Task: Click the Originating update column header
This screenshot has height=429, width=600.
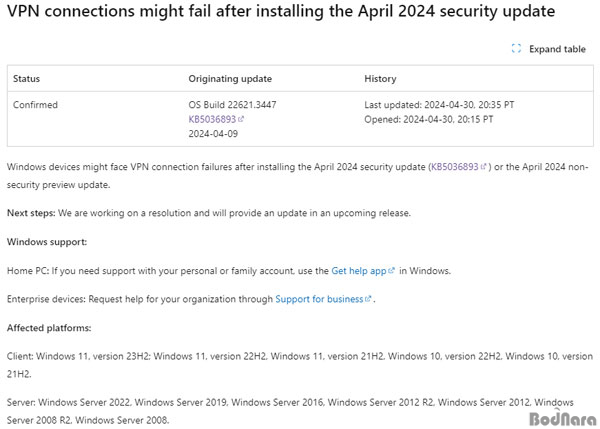Action: 230,79
